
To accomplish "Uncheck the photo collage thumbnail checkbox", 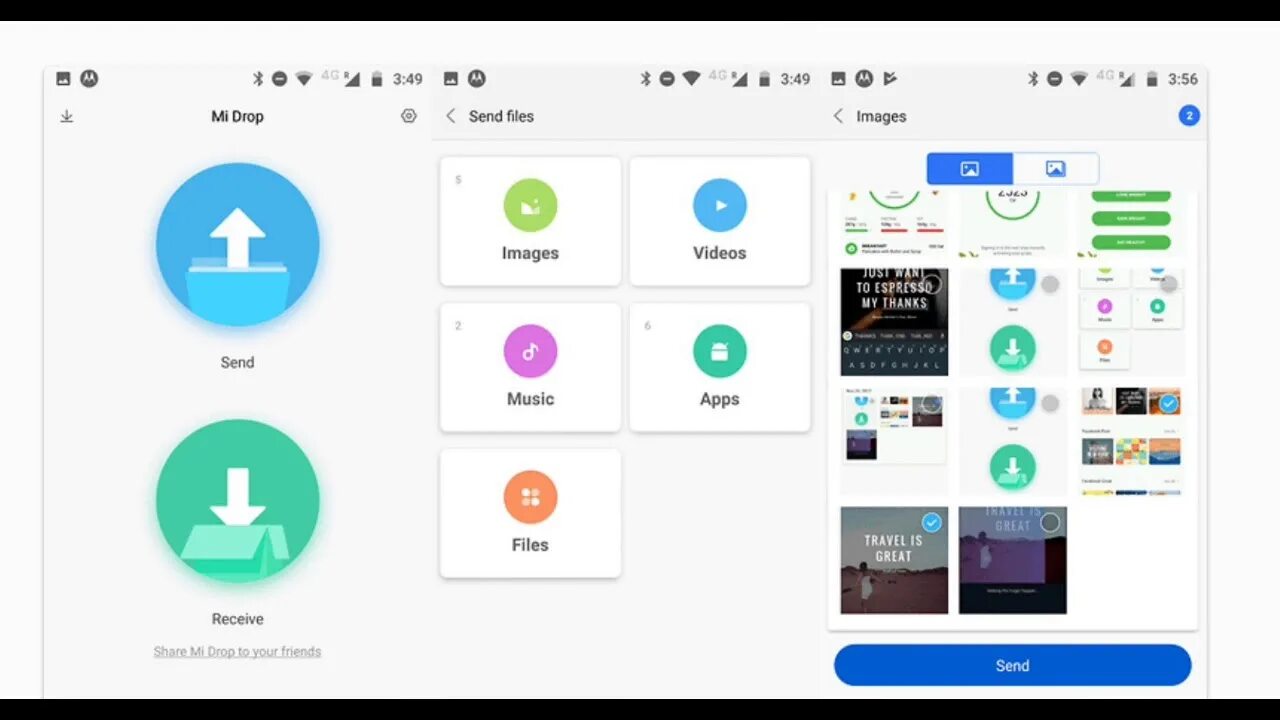I will click(x=1168, y=404).
